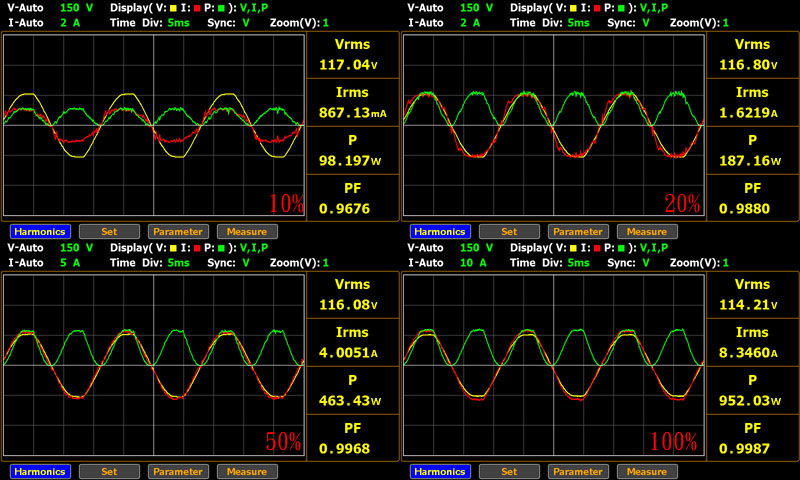Click Set in the 10% load panel
The image size is (800, 480).
click(109, 232)
